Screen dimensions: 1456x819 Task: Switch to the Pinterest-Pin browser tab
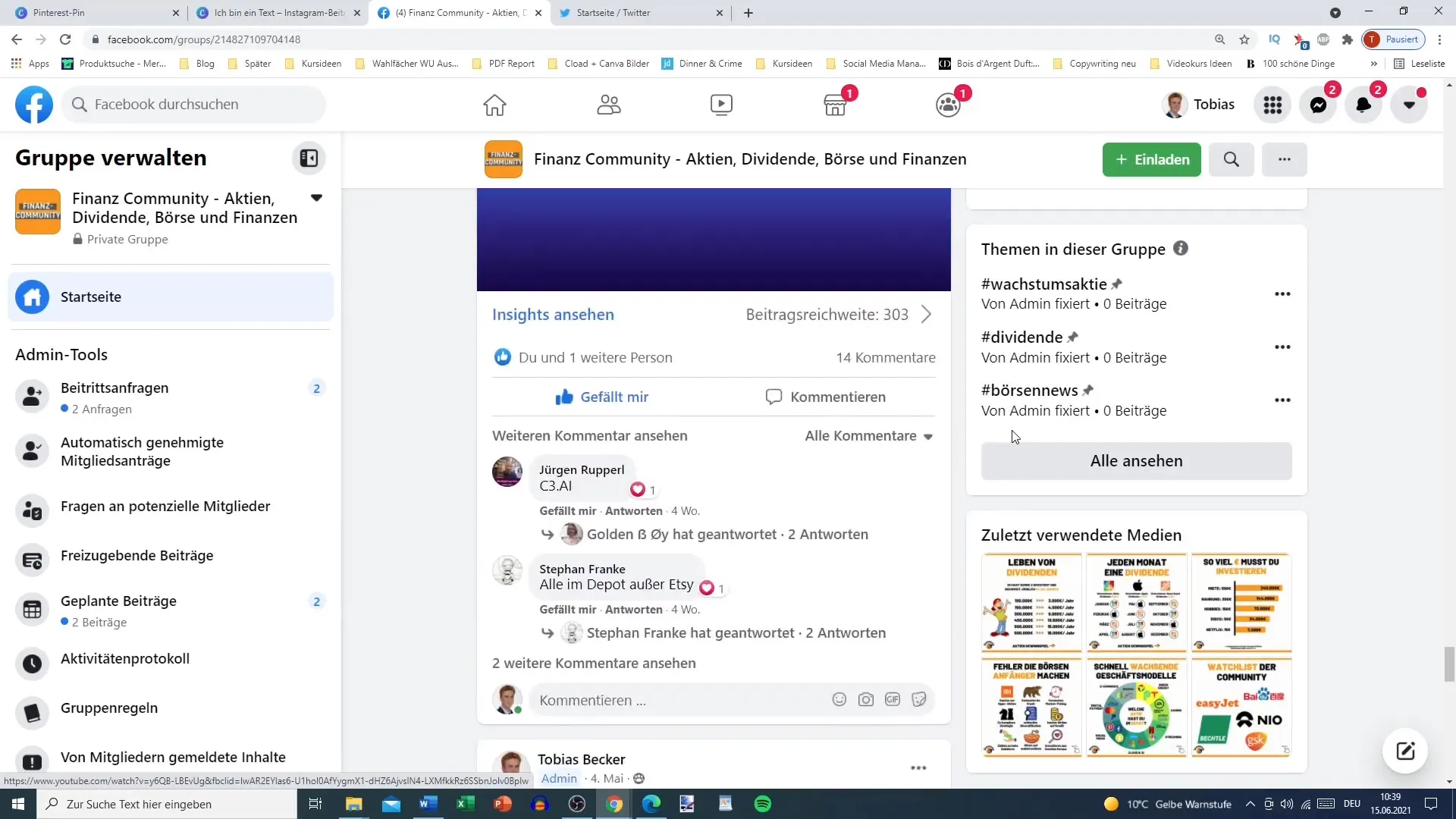[x=96, y=13]
